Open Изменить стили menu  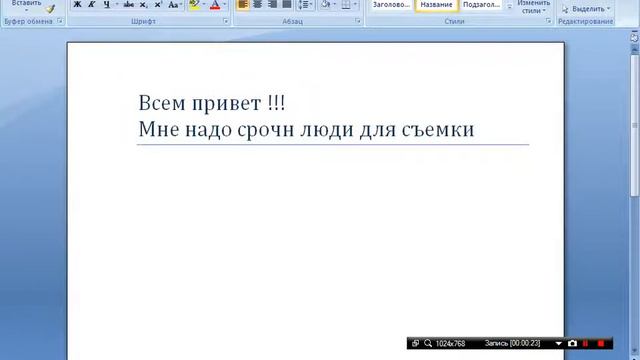click(533, 7)
